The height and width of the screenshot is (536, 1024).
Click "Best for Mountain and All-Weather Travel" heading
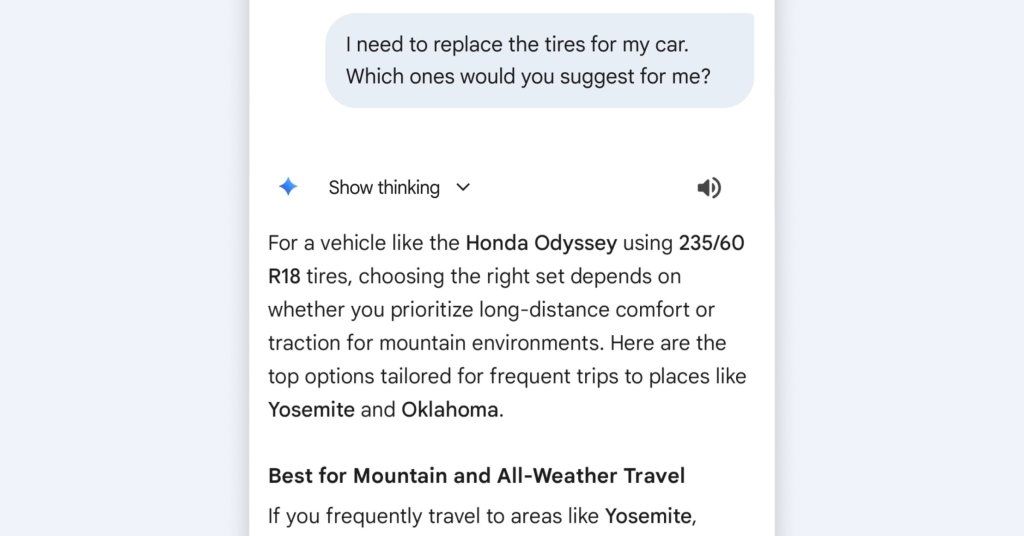pos(476,476)
